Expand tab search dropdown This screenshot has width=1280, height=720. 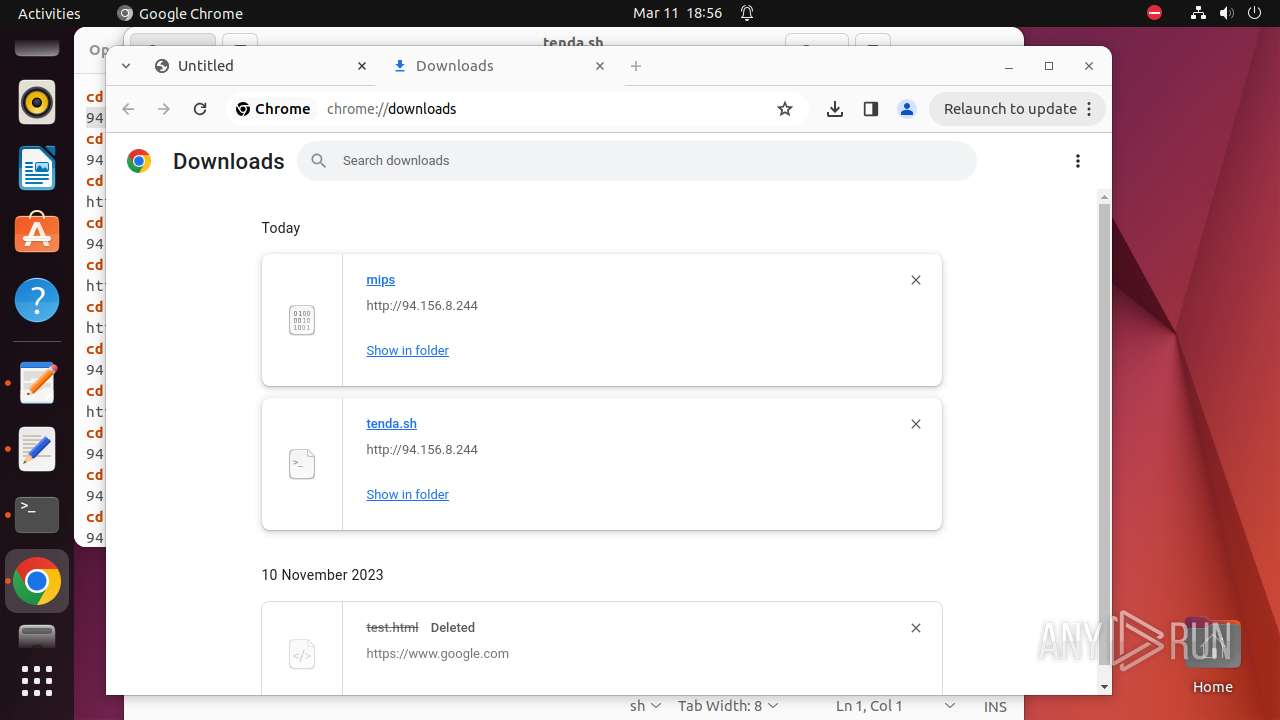(x=126, y=66)
